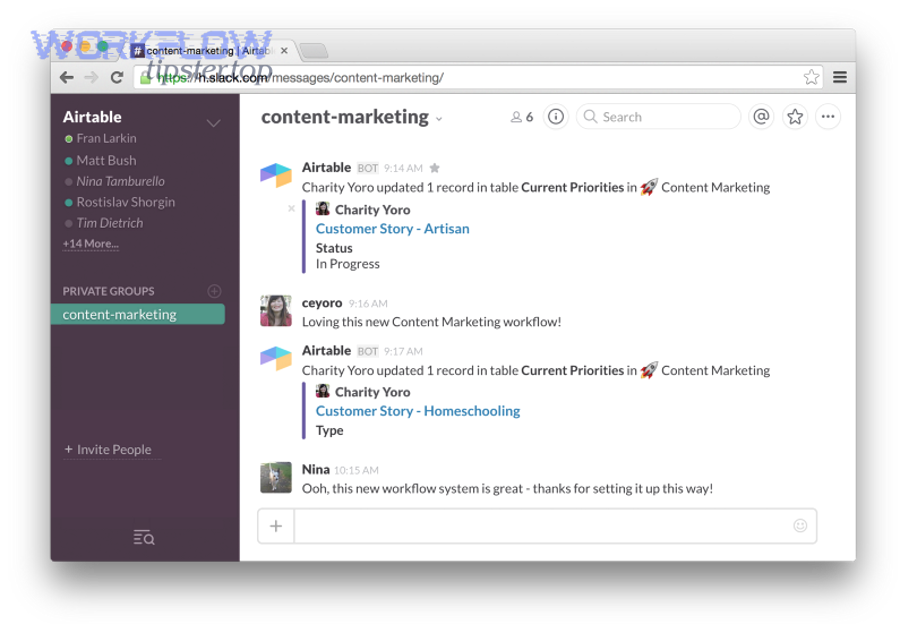Expand the +14 More channels list
Screen dimensions: 900x624
point(90,243)
